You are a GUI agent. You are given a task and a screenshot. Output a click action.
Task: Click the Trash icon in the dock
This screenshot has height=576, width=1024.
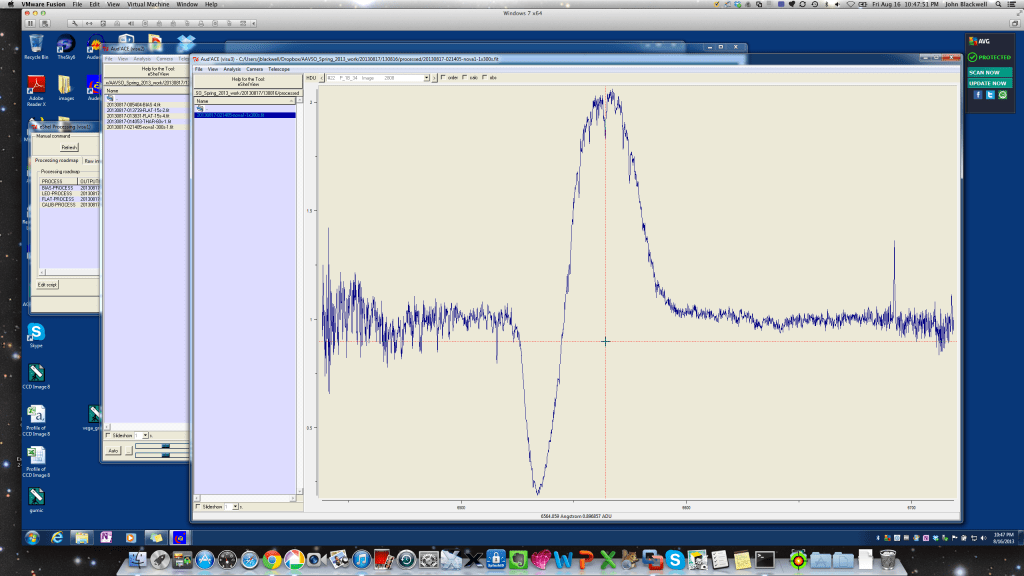coord(887,558)
